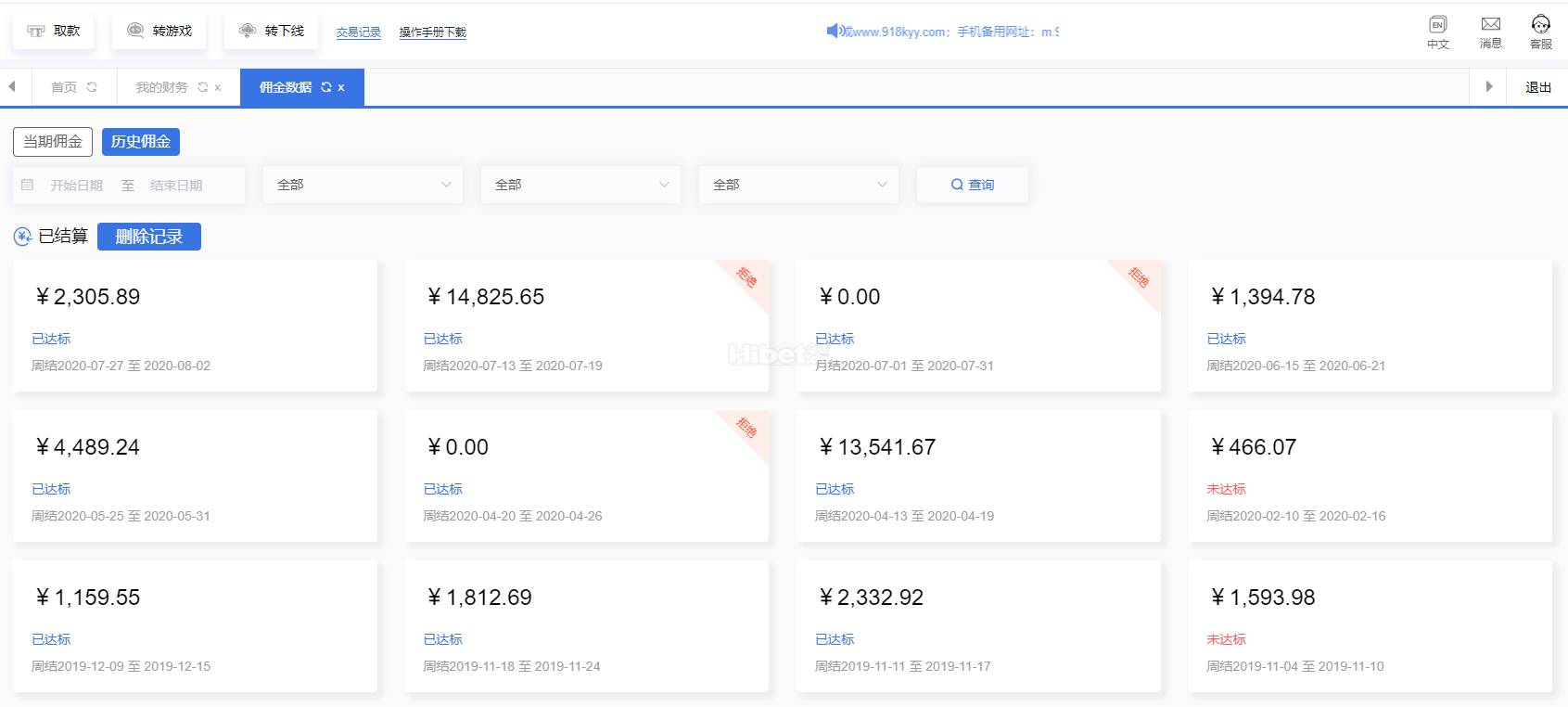This screenshot has width=1568, height=707.
Task: Refresh the 佣金数据 tab using its reload icon
Action: coord(326,87)
